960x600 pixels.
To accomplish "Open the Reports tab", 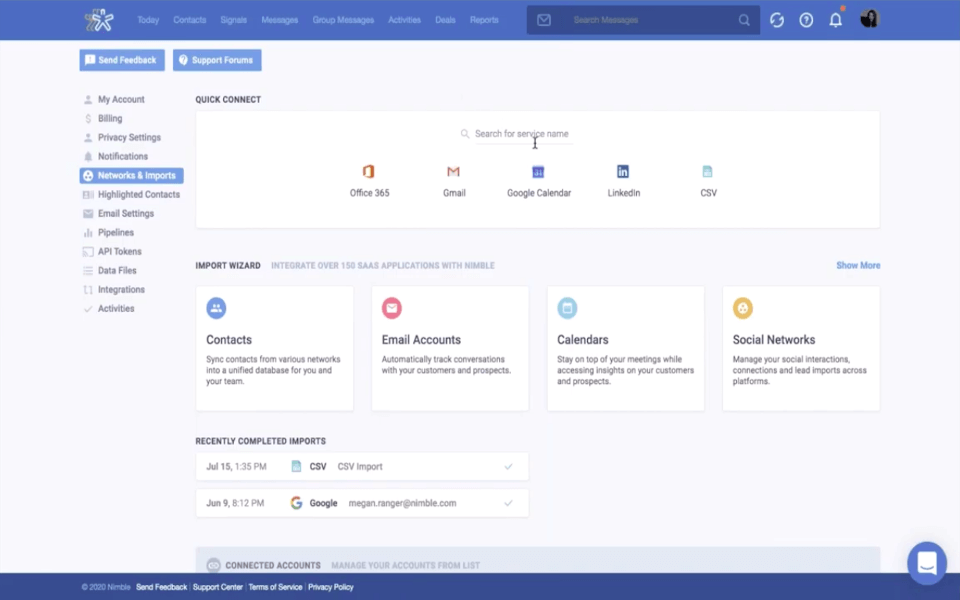I will 484,20.
